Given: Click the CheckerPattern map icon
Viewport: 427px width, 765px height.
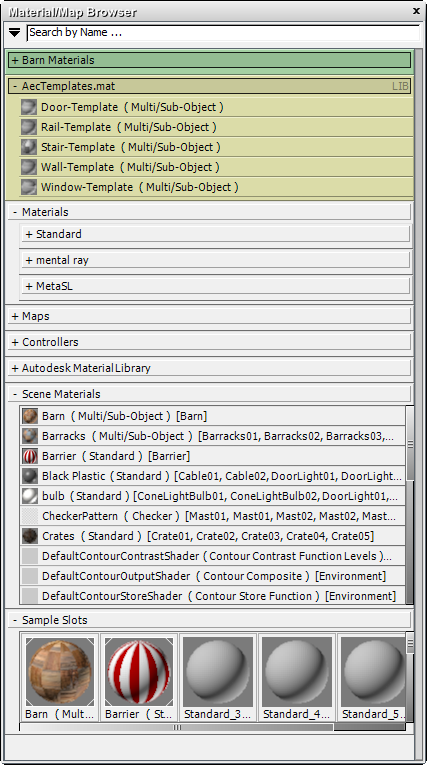Looking at the screenshot, I should pyautogui.click(x=30, y=516).
